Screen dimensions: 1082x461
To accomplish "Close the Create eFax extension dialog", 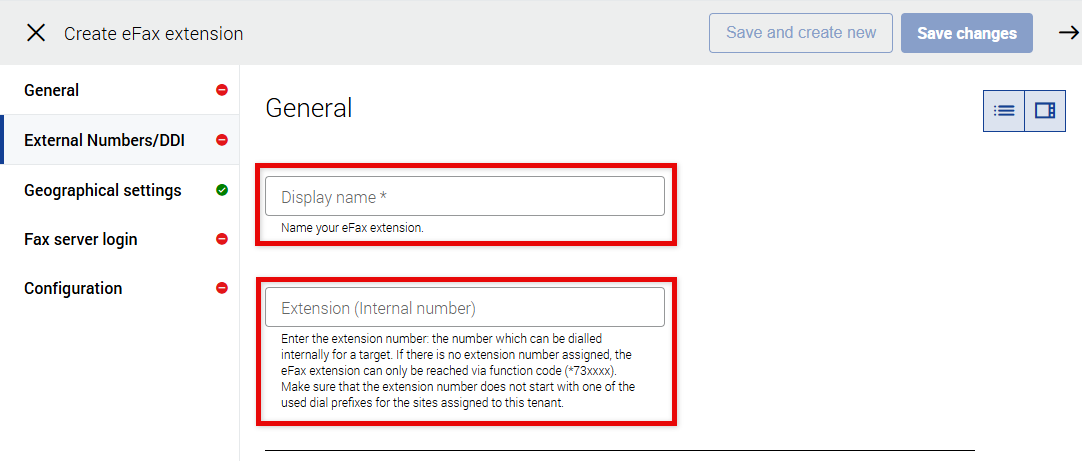I will (36, 33).
